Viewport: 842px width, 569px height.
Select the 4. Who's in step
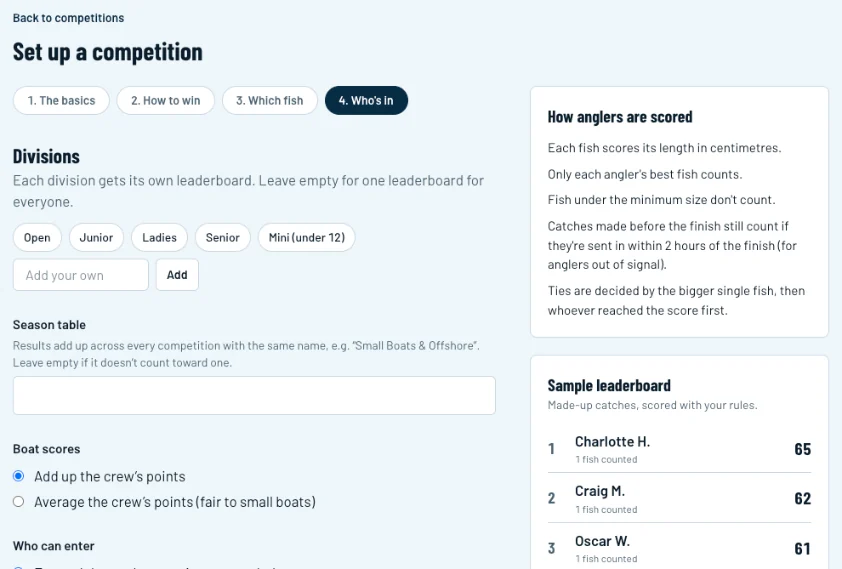(x=366, y=100)
